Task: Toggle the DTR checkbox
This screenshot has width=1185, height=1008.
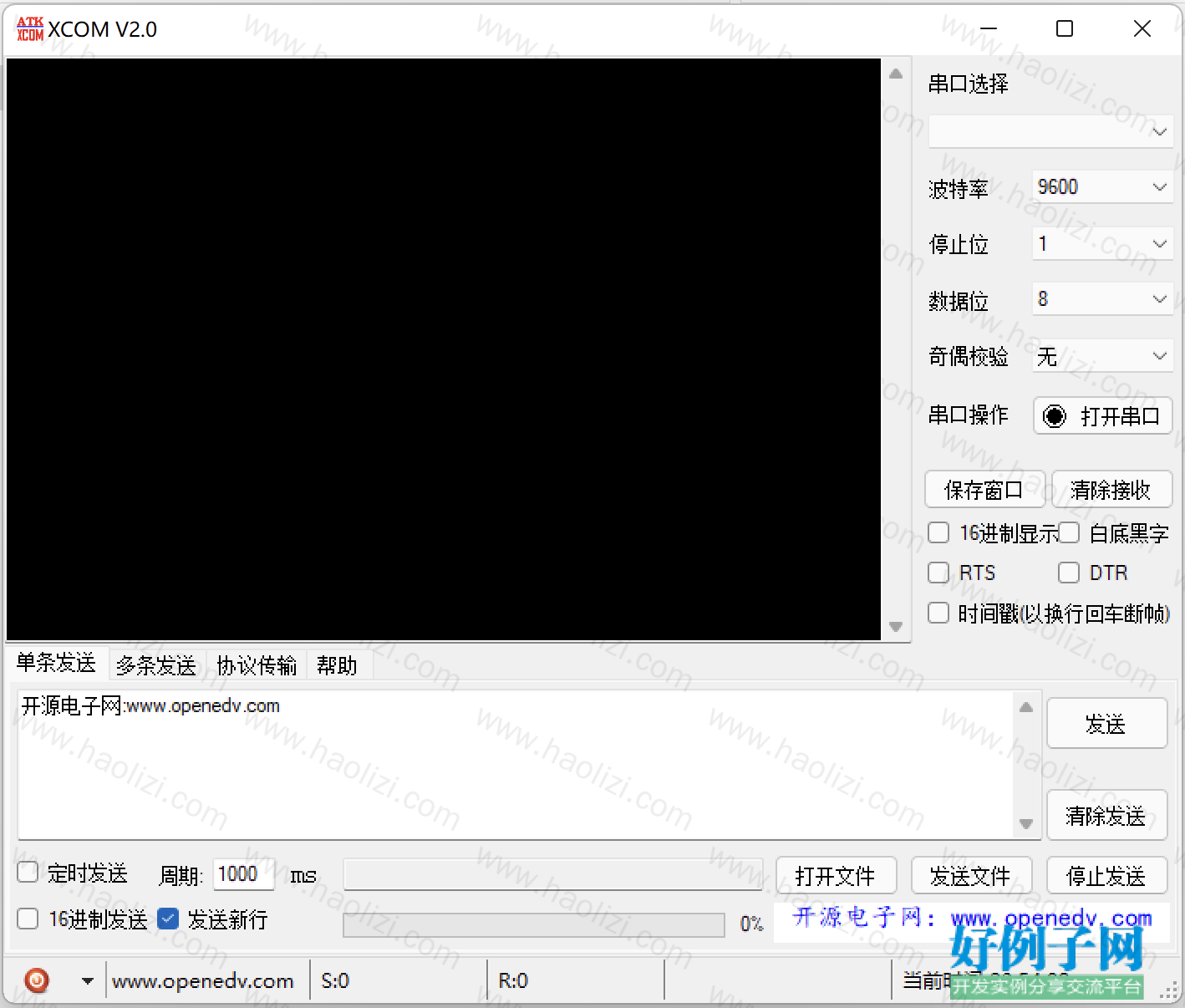Action: tap(1069, 573)
